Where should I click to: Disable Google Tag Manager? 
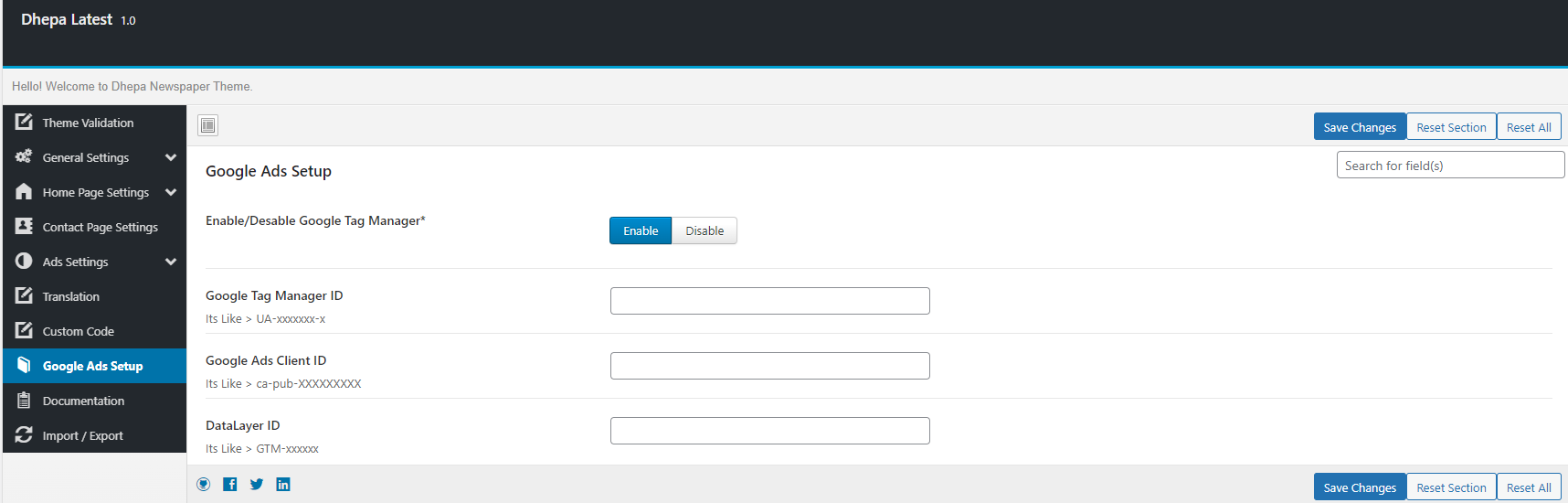[x=705, y=230]
